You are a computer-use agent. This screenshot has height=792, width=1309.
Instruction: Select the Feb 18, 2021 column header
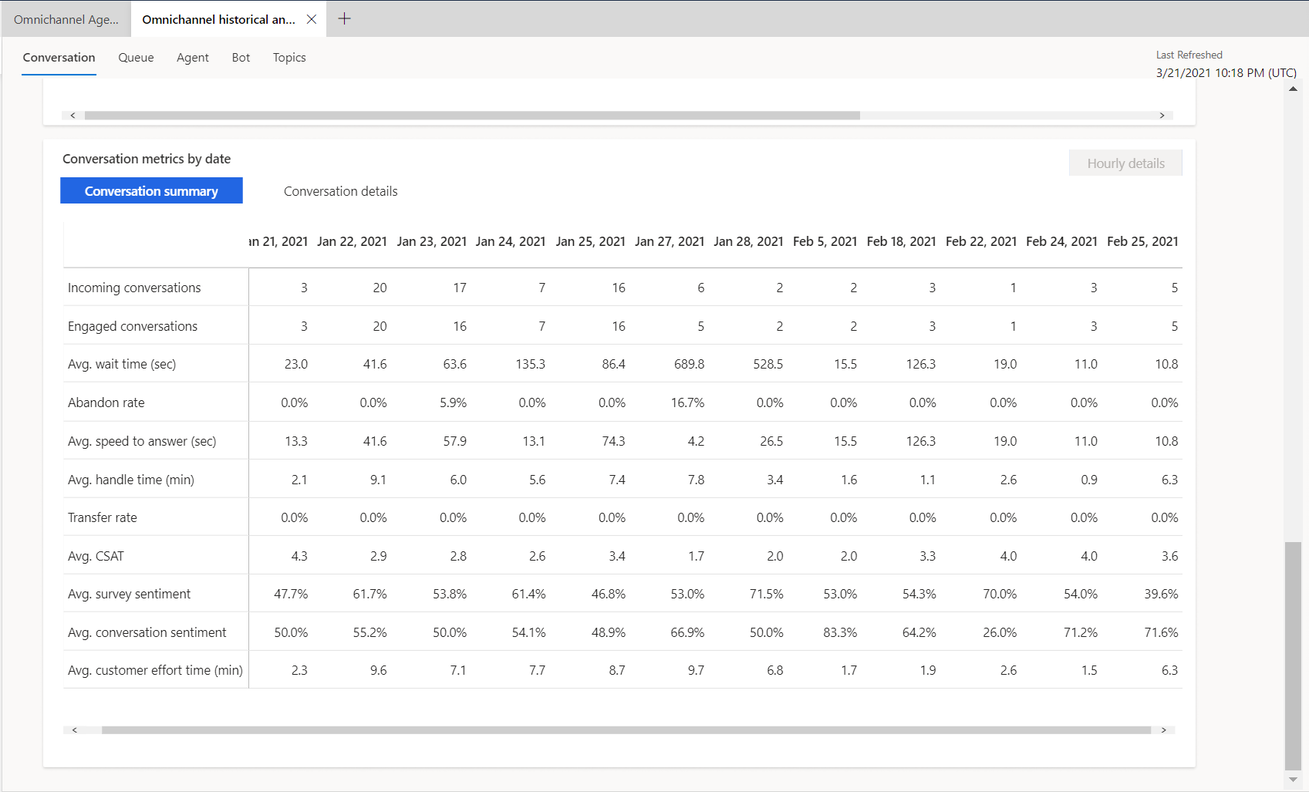pos(901,241)
